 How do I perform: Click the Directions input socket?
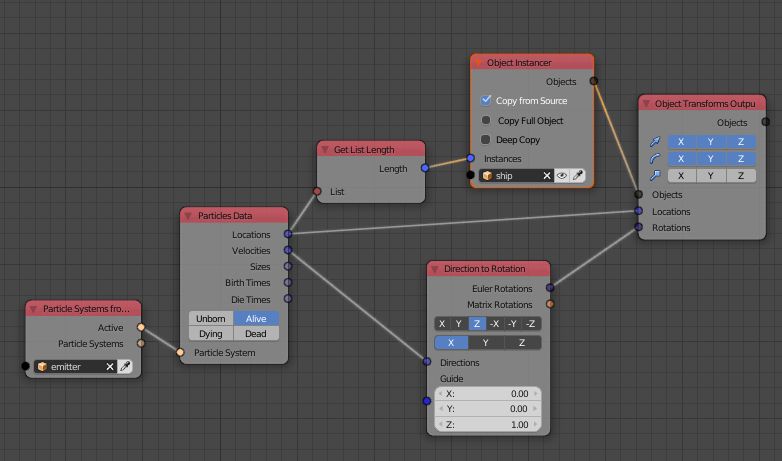point(427,362)
